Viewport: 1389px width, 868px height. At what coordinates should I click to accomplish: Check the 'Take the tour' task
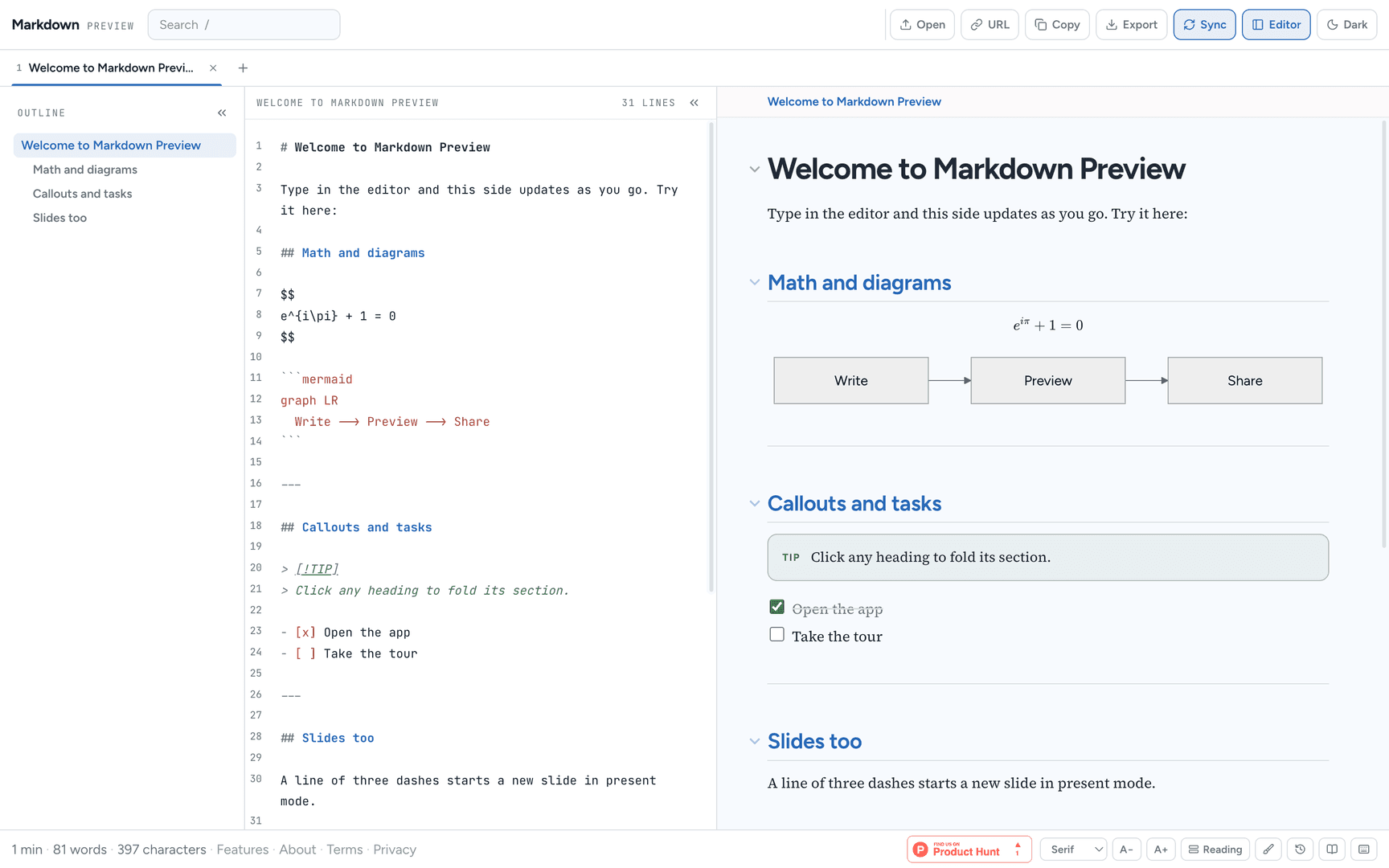click(776, 635)
